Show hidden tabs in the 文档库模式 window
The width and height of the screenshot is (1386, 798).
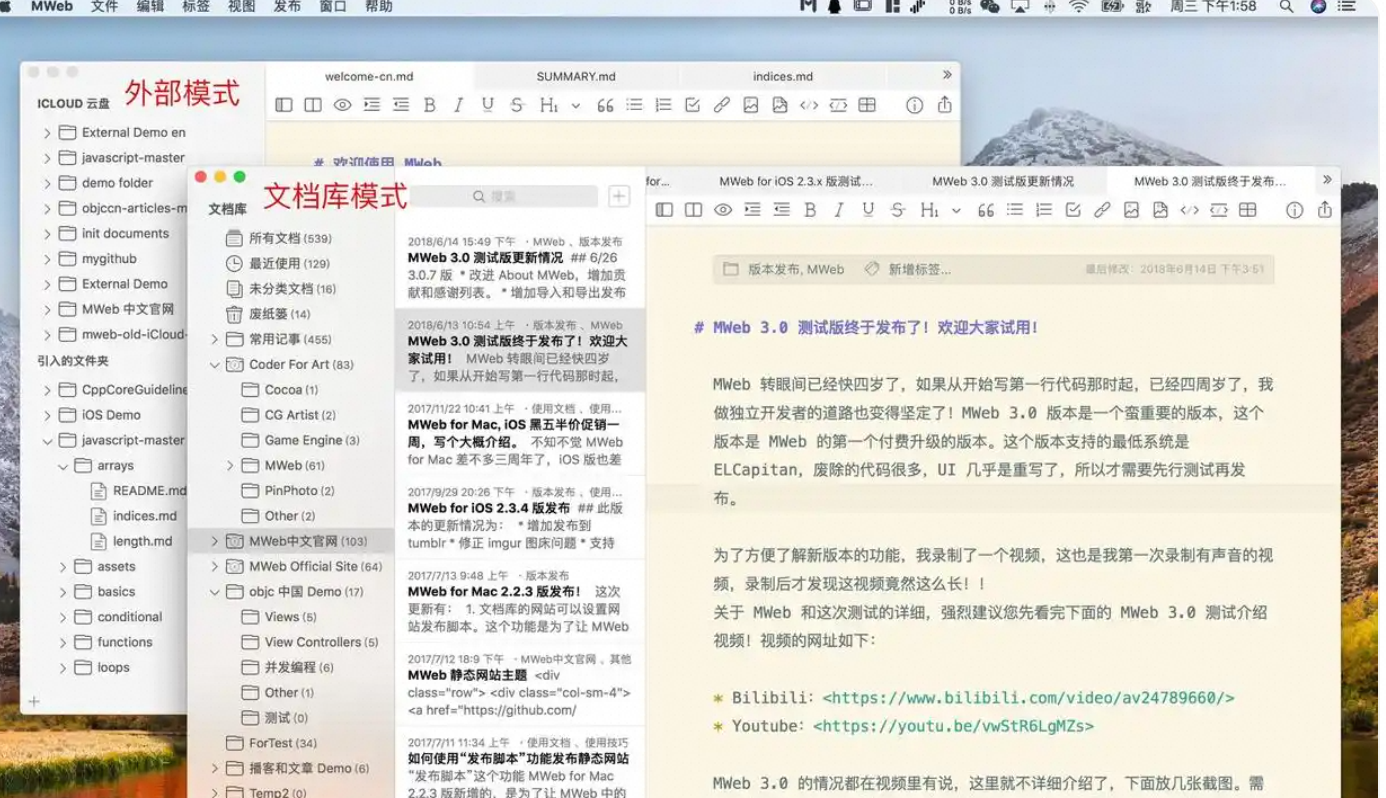point(1327,180)
